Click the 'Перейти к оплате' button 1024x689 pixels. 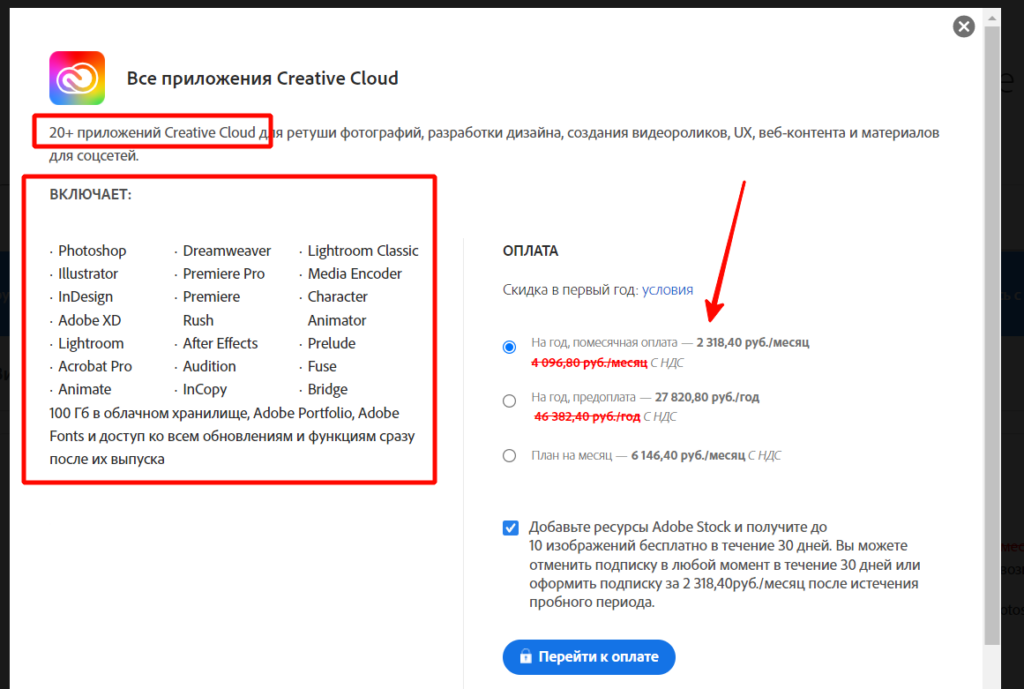click(589, 657)
